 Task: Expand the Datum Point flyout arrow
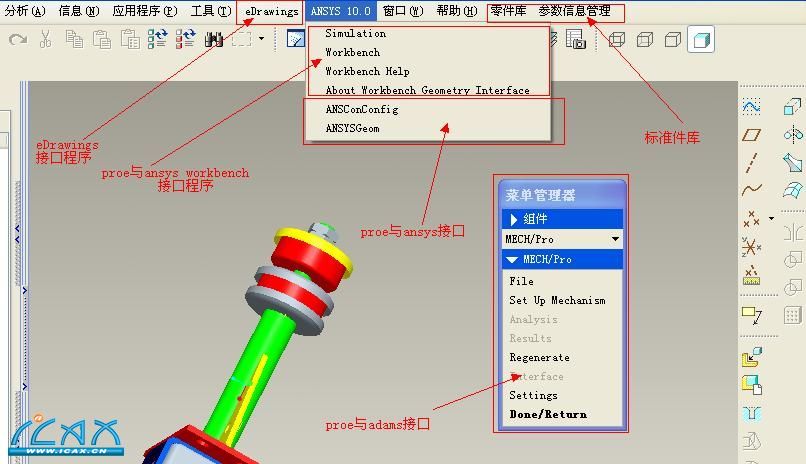coord(772,218)
